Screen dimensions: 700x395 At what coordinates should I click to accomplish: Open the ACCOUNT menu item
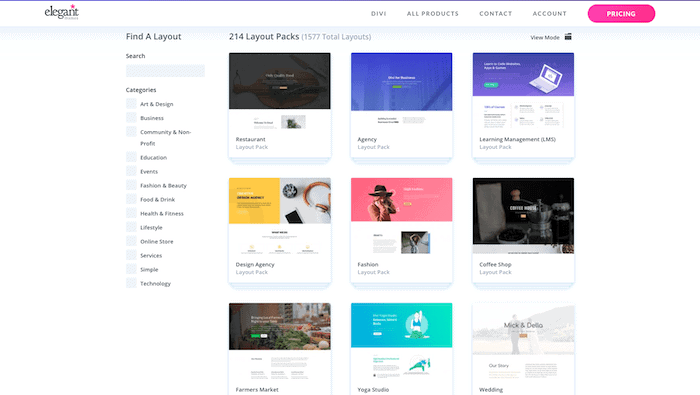click(x=550, y=13)
